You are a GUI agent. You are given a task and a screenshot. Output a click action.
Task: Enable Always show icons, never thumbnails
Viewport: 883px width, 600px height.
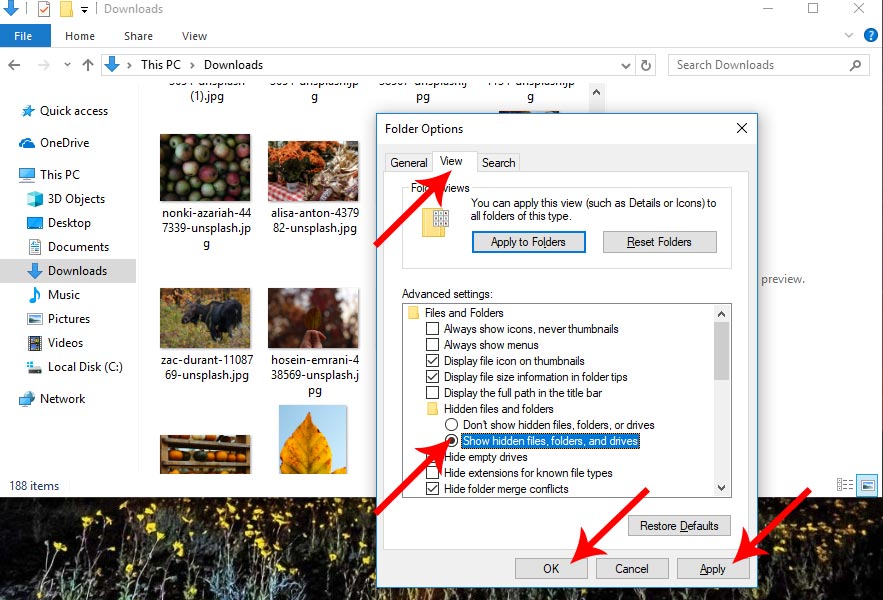432,329
